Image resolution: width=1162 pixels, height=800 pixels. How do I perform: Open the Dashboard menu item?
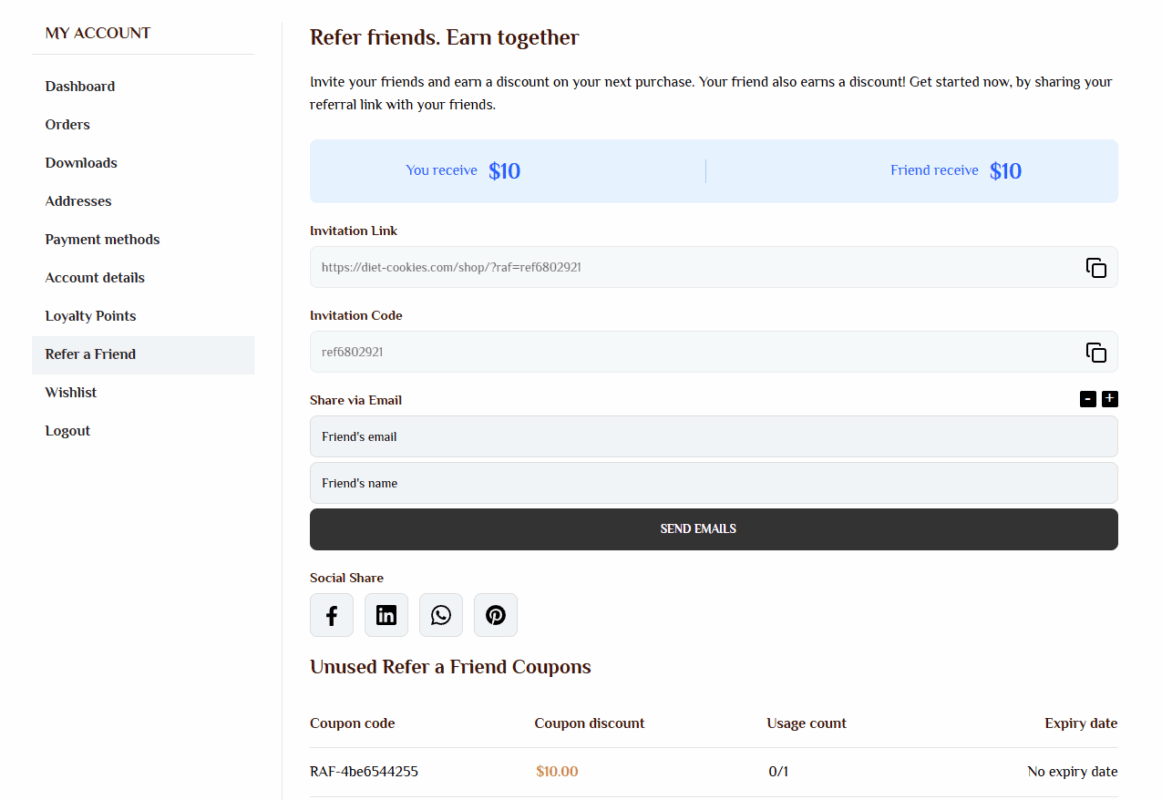[x=80, y=86]
